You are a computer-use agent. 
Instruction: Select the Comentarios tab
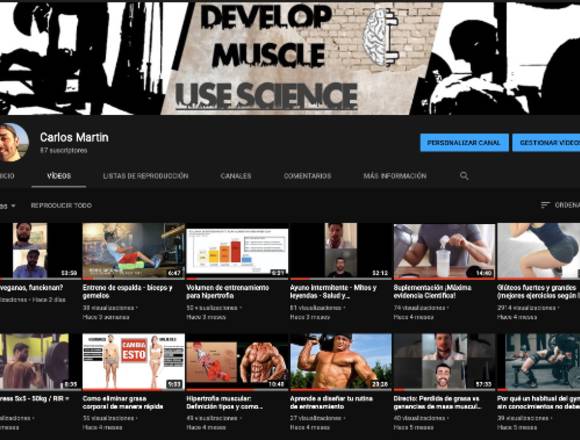pyautogui.click(x=307, y=176)
